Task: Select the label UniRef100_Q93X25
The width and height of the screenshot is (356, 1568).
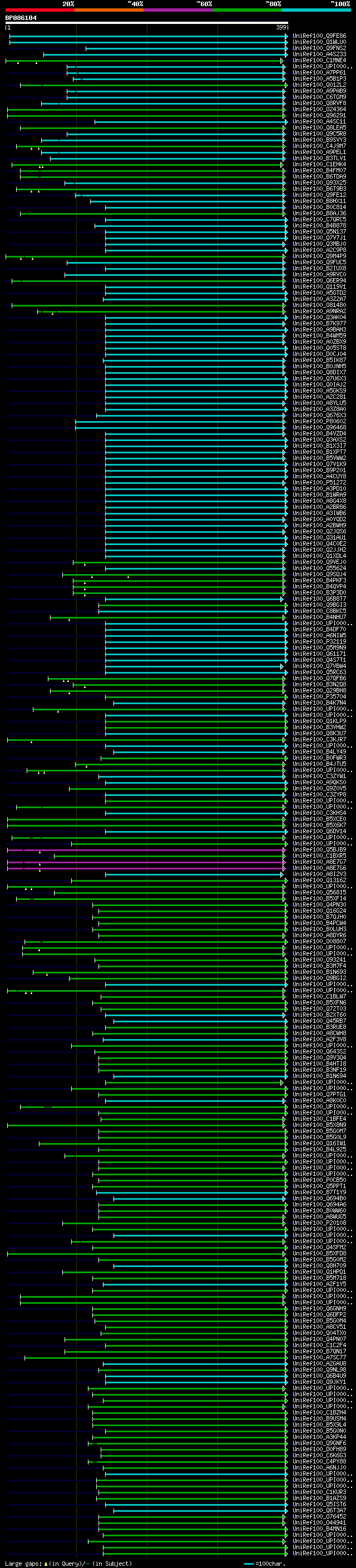Action: tap(319, 182)
